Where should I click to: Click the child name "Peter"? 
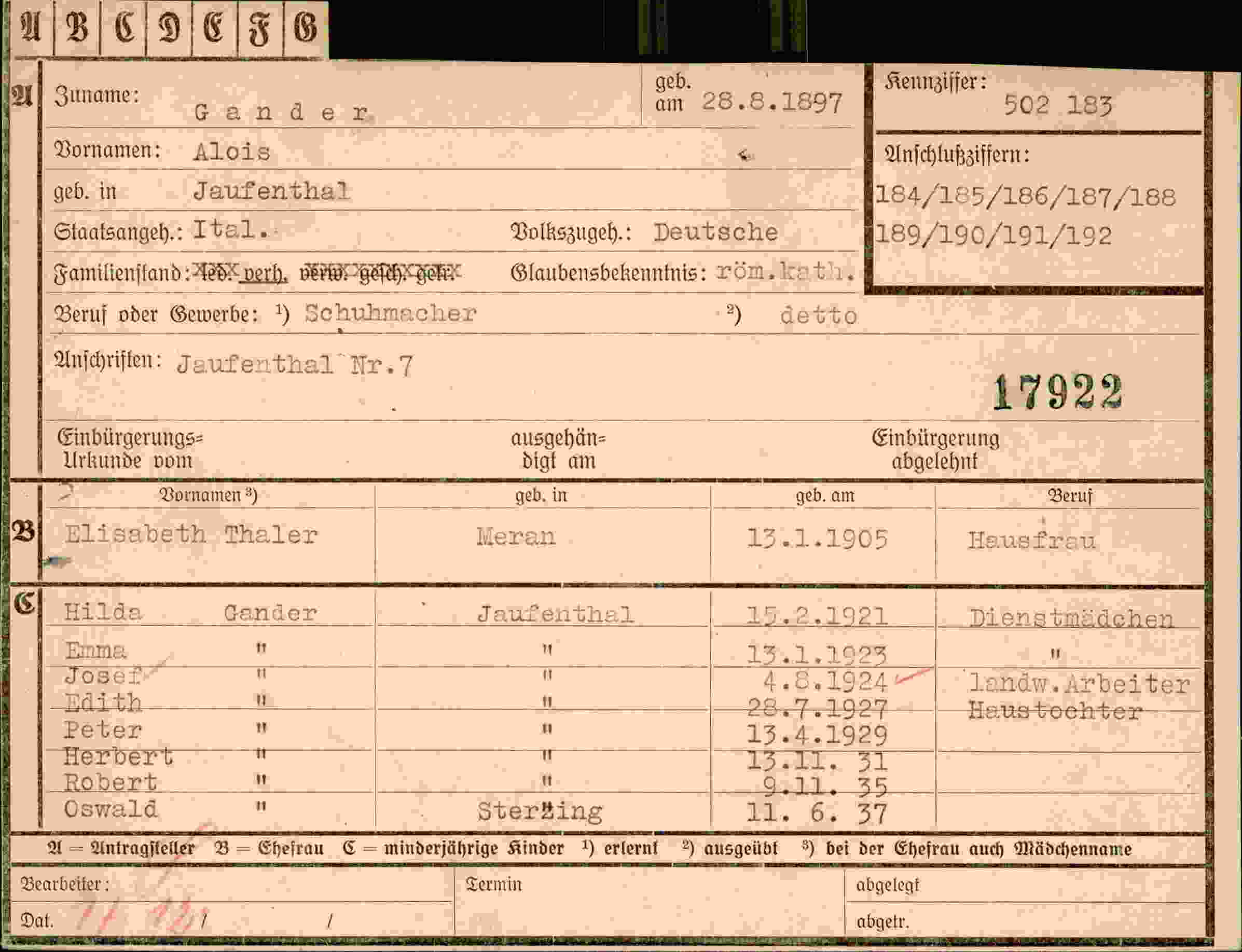[x=103, y=730]
